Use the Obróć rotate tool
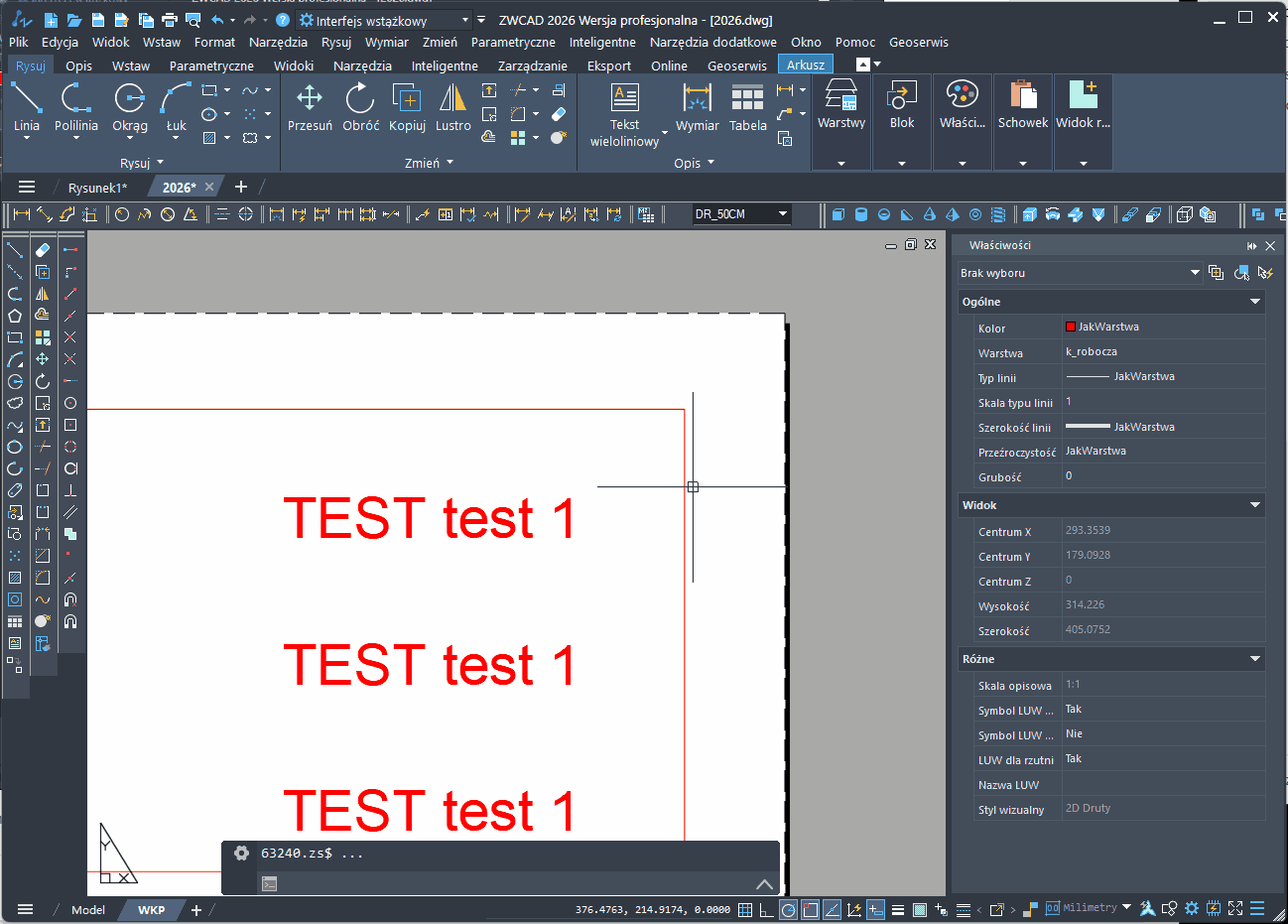 click(x=360, y=107)
